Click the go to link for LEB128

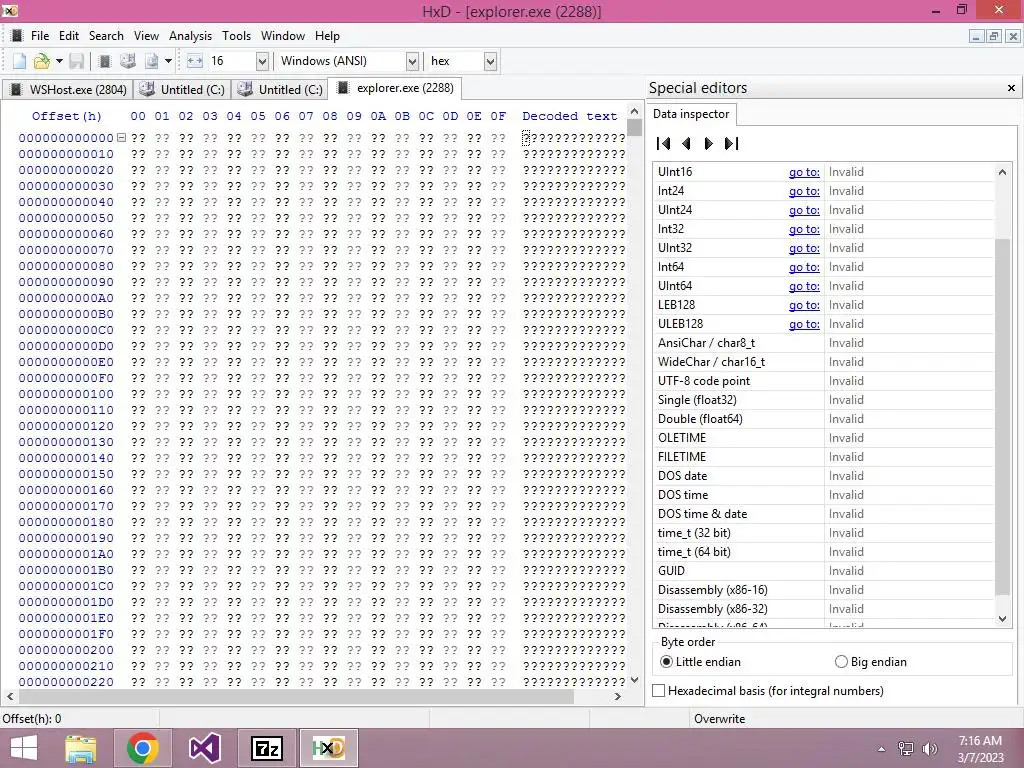(x=804, y=304)
